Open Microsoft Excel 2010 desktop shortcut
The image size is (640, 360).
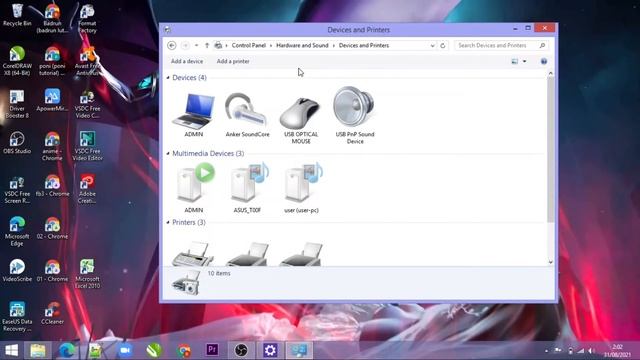coord(87,274)
